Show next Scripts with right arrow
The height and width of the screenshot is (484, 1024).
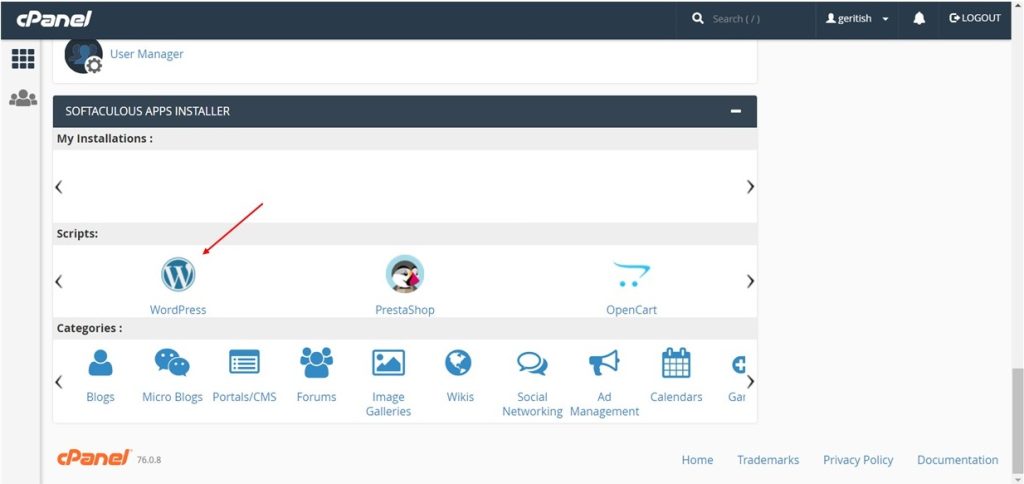pos(750,281)
